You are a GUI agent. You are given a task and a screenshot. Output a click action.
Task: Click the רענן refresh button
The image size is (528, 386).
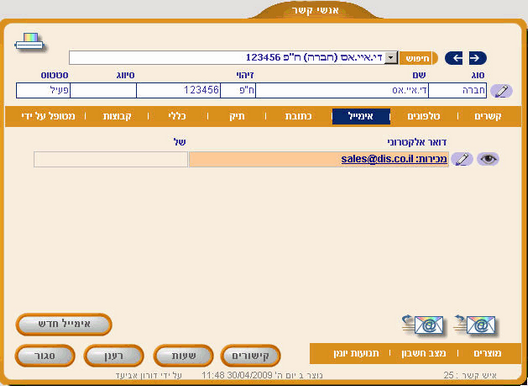point(114,355)
